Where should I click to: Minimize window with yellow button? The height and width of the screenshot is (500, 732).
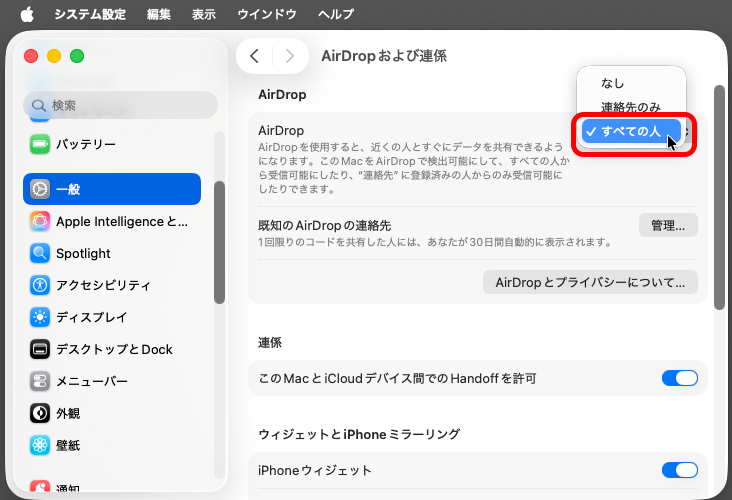[54, 56]
